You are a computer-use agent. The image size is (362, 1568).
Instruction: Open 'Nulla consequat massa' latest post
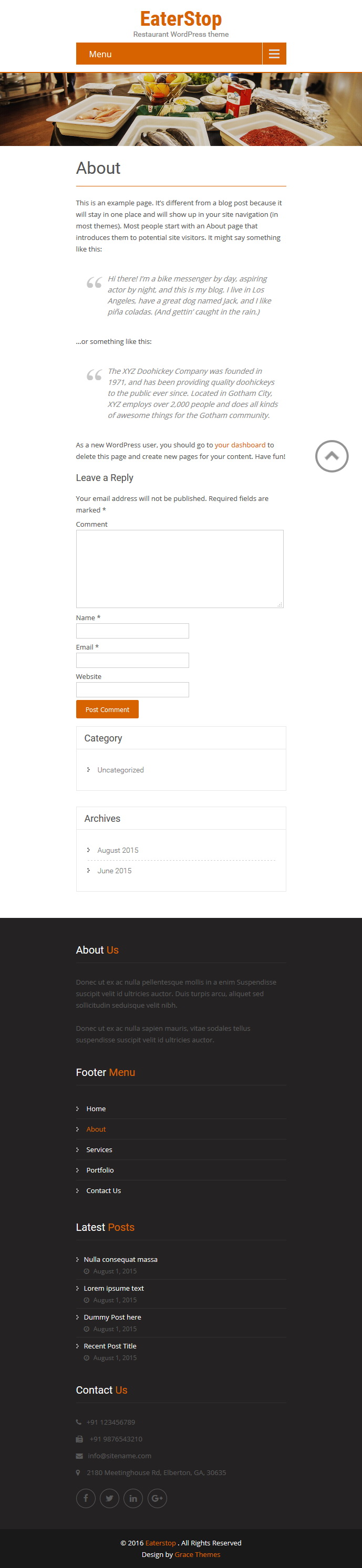(121, 1259)
